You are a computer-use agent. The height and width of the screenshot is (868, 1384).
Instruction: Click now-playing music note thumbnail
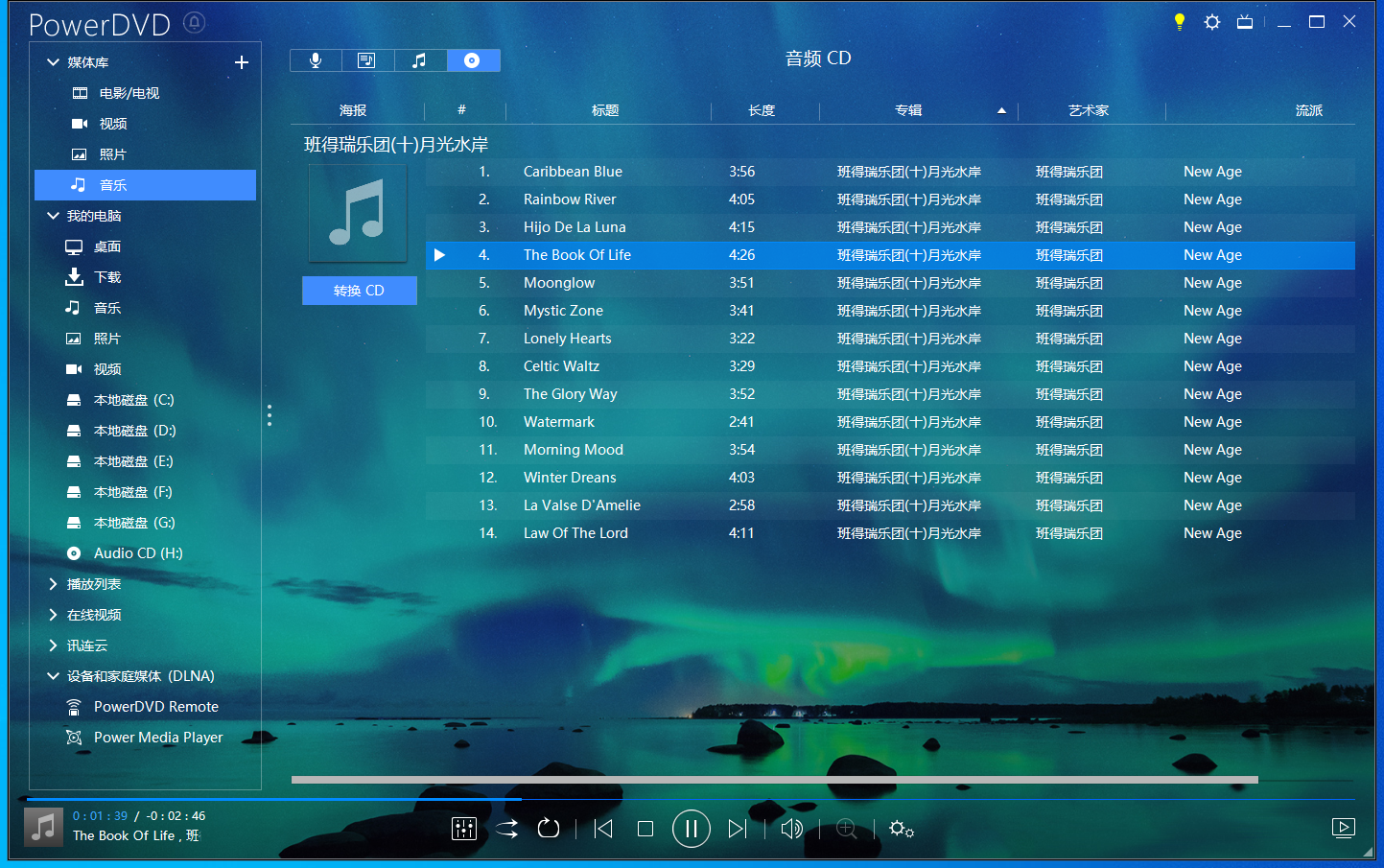click(x=43, y=827)
